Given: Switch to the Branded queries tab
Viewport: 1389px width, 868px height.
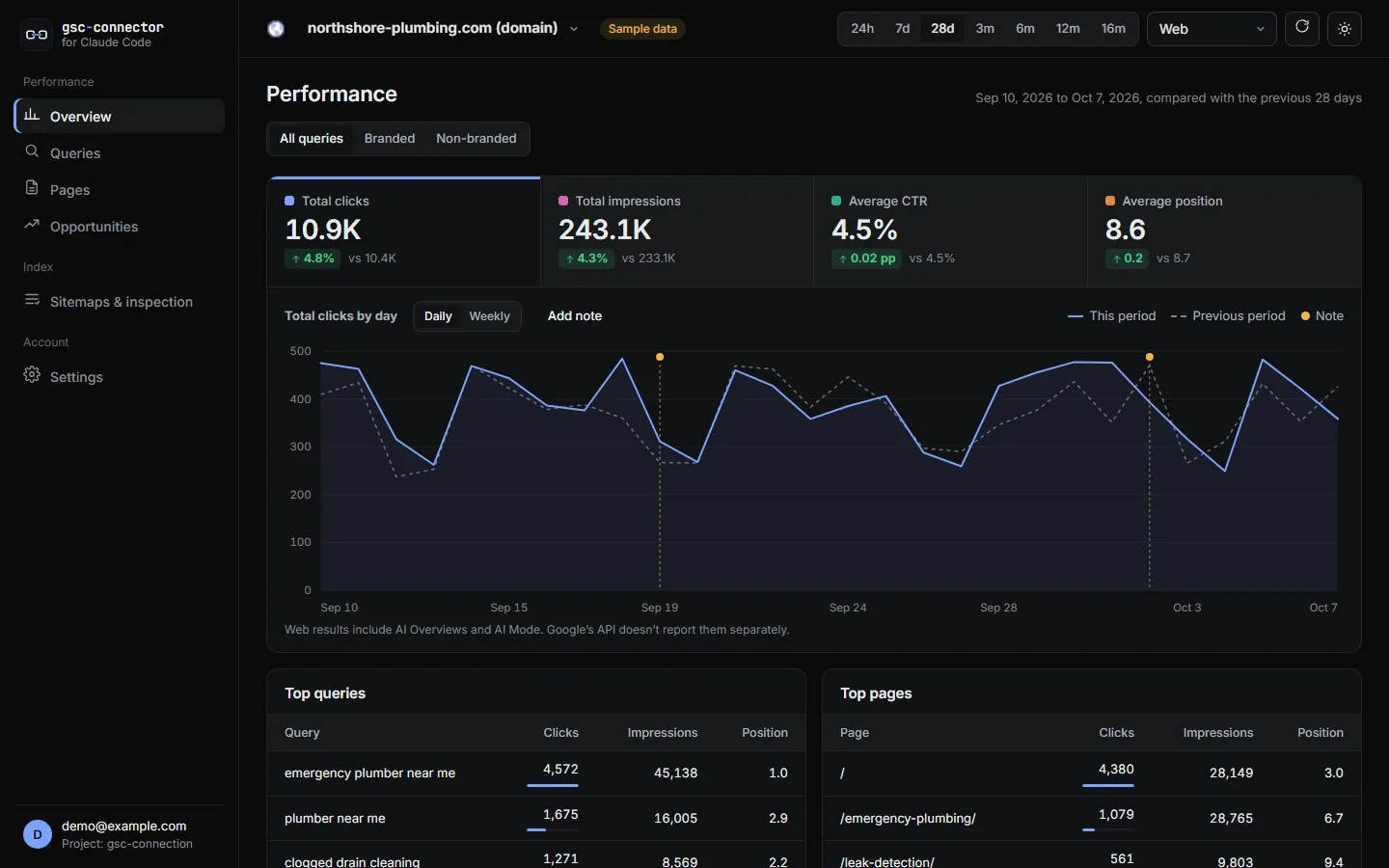Looking at the screenshot, I should click(390, 139).
